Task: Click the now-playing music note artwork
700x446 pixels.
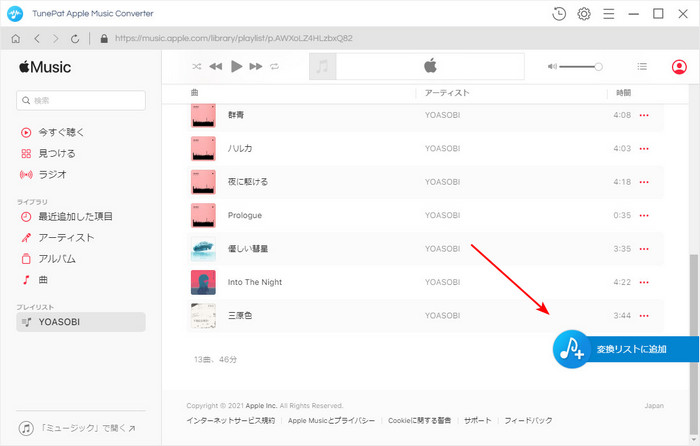Action: [x=322, y=67]
